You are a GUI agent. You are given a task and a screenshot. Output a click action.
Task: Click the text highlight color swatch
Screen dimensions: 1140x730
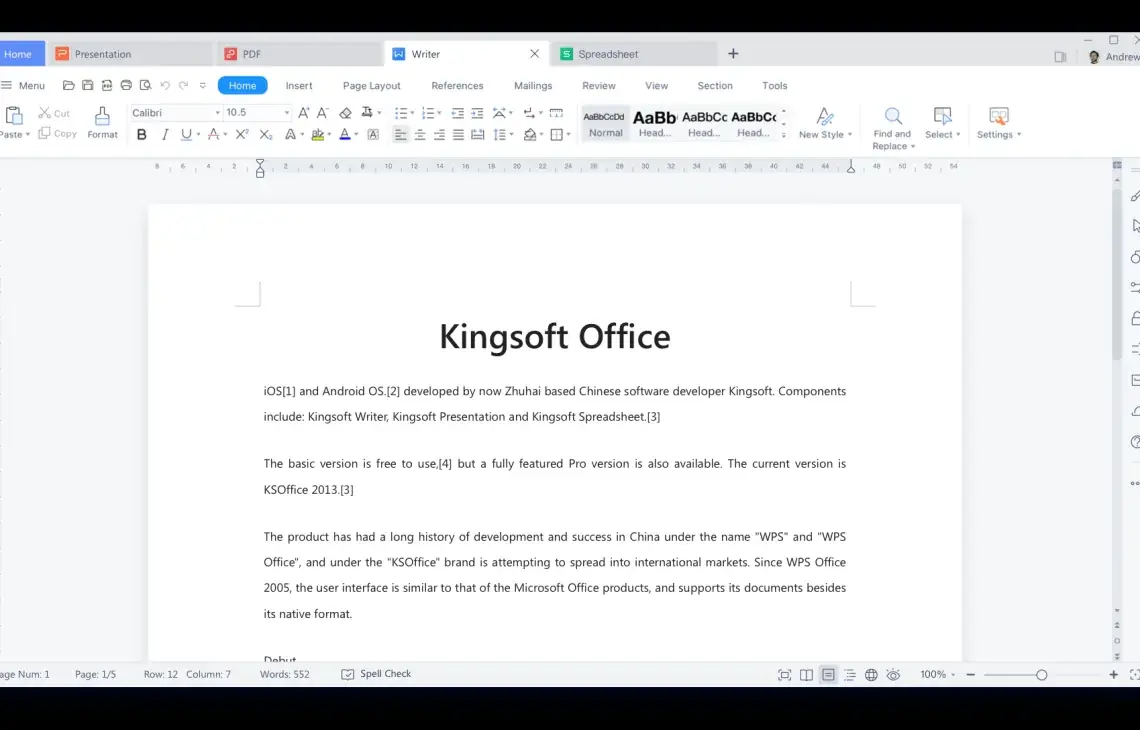click(318, 135)
